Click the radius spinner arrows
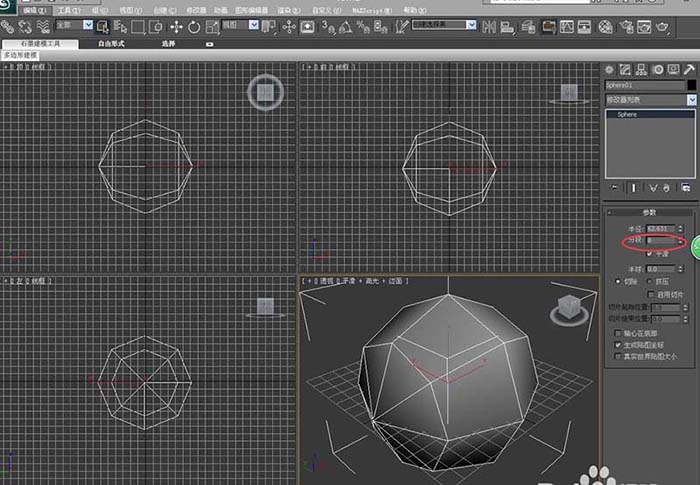700x485 pixels. (x=680, y=229)
